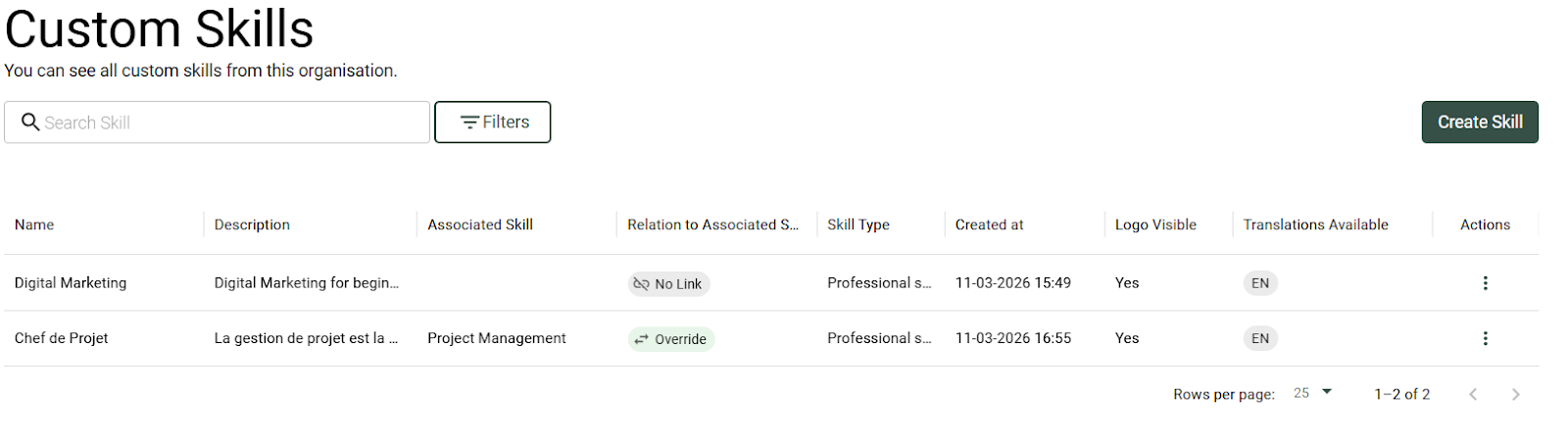This screenshot has width=1568, height=443.
Task: Expand the rows per page dropdown
Action: click(1312, 393)
